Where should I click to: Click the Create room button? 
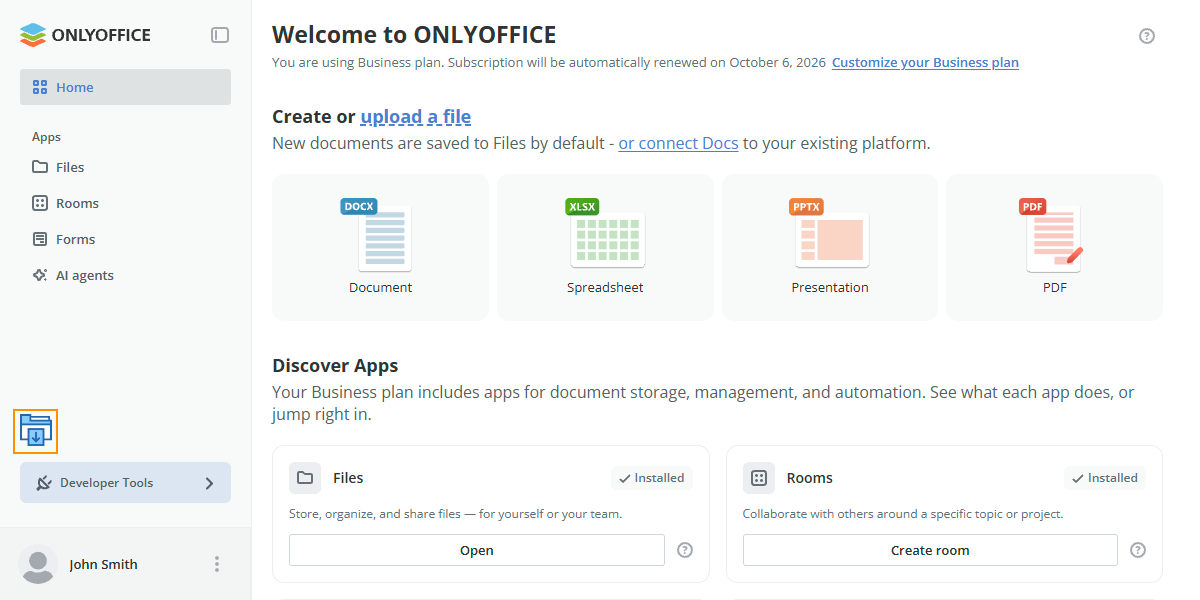(930, 550)
